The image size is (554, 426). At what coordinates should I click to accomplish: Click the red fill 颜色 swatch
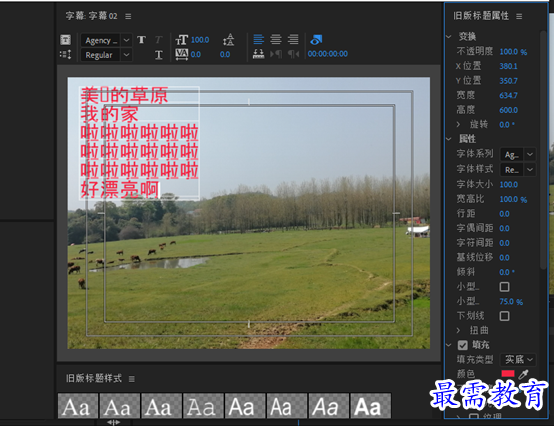pyautogui.click(x=508, y=374)
